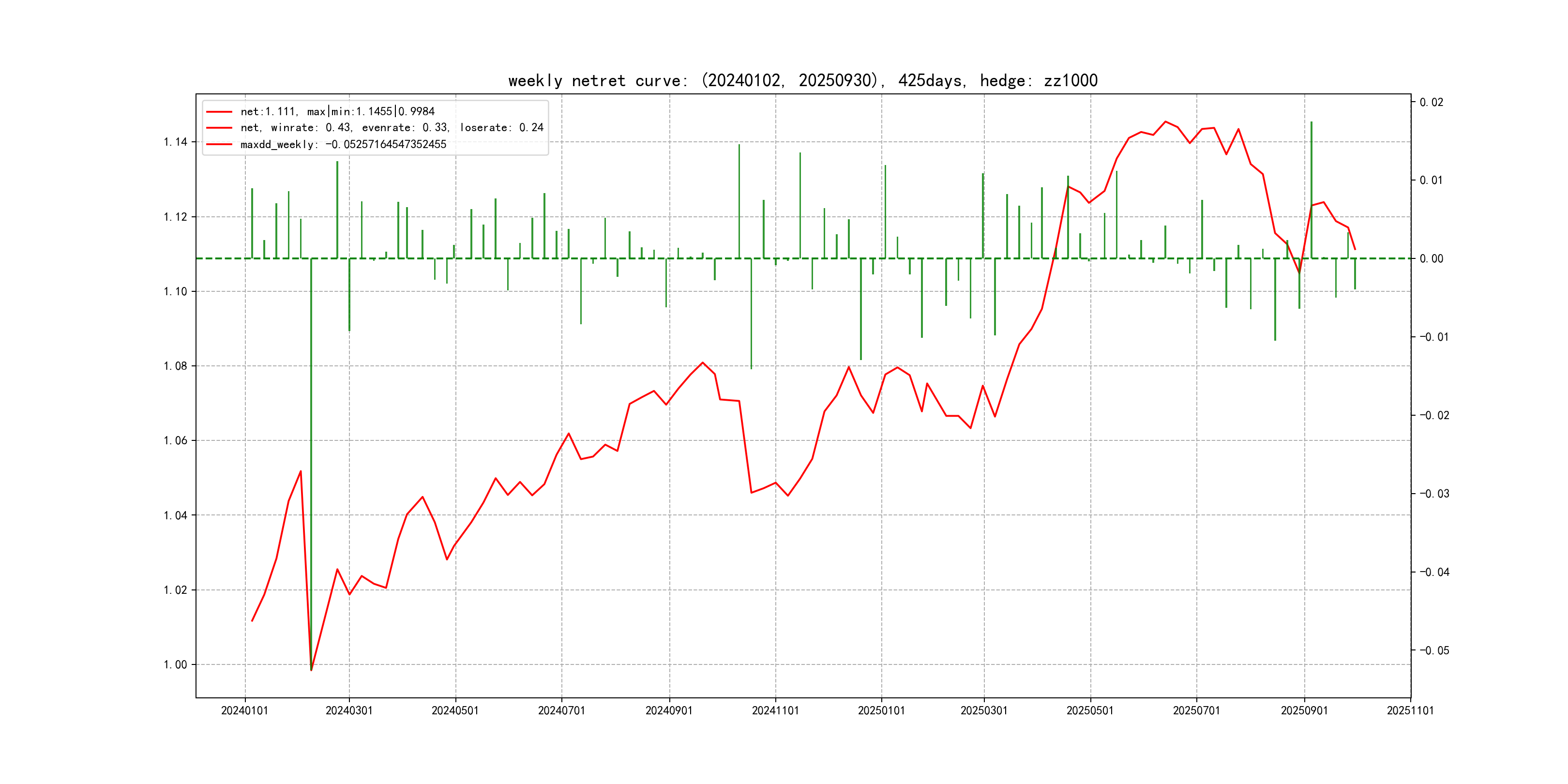Click the 20241101 x-axis date label
The height and width of the screenshot is (784, 1568).
click(x=775, y=710)
